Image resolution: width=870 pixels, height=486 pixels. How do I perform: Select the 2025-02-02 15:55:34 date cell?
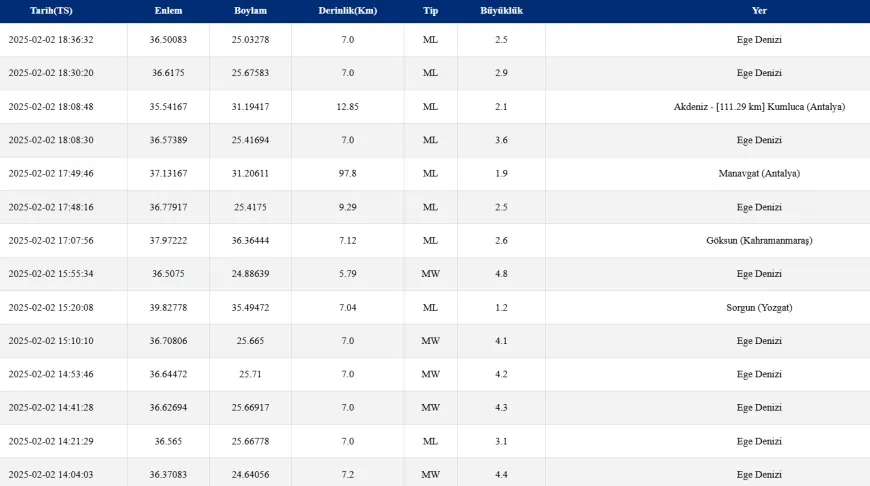point(51,274)
